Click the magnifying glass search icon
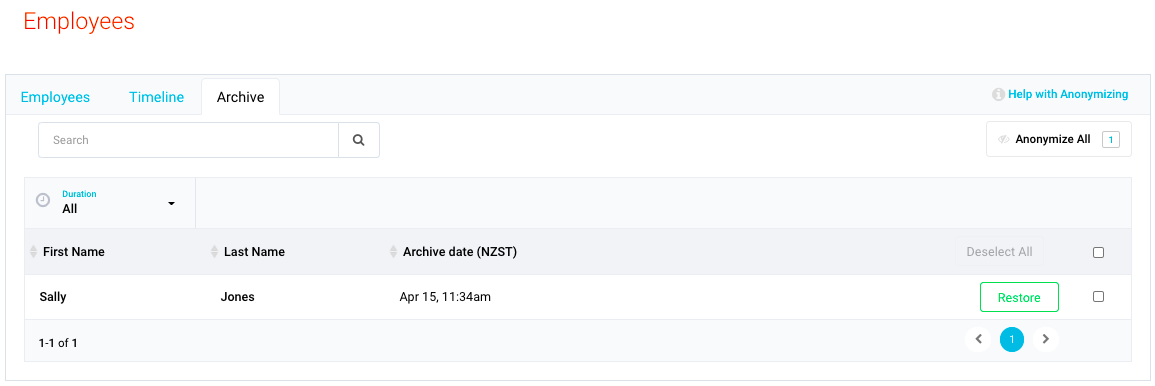The width and height of the screenshot is (1155, 386). click(x=359, y=140)
